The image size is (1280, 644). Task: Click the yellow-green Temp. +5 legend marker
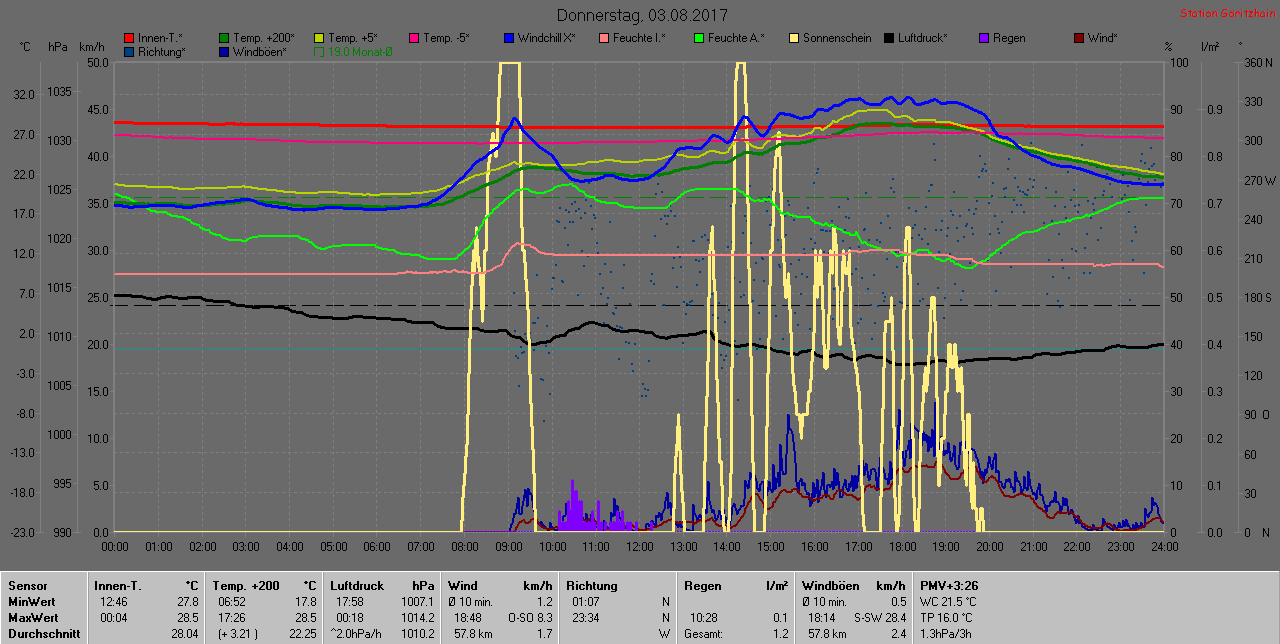[320, 38]
